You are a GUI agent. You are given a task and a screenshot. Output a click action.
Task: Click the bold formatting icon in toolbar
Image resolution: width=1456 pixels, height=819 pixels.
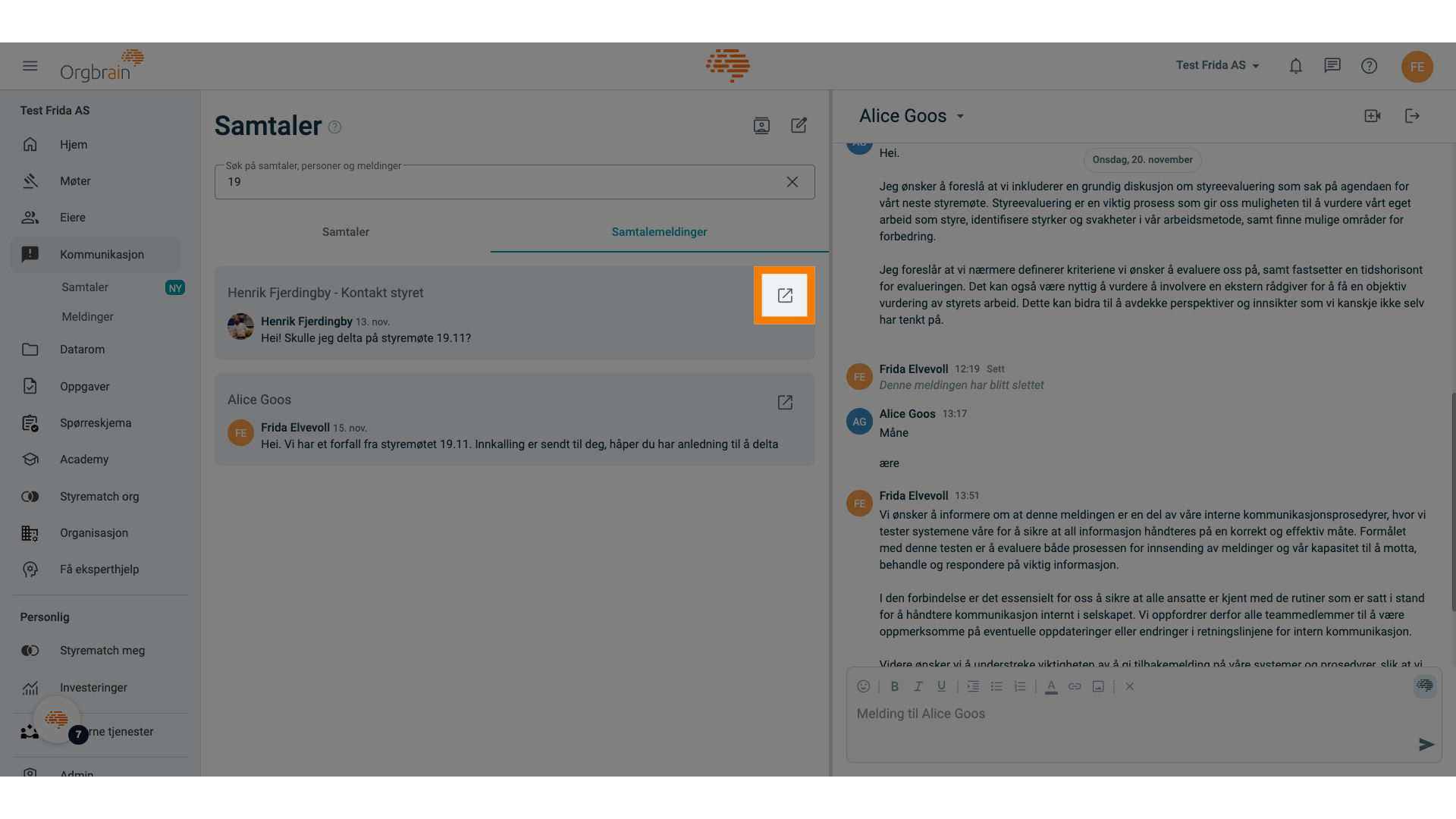[x=894, y=687]
